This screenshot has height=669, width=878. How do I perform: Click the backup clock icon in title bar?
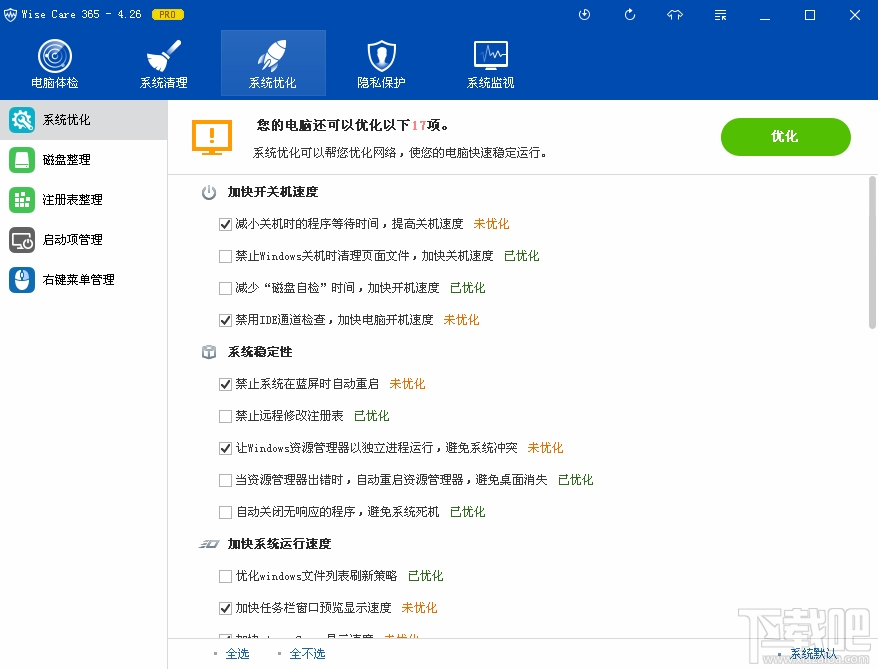pyautogui.click(x=585, y=15)
